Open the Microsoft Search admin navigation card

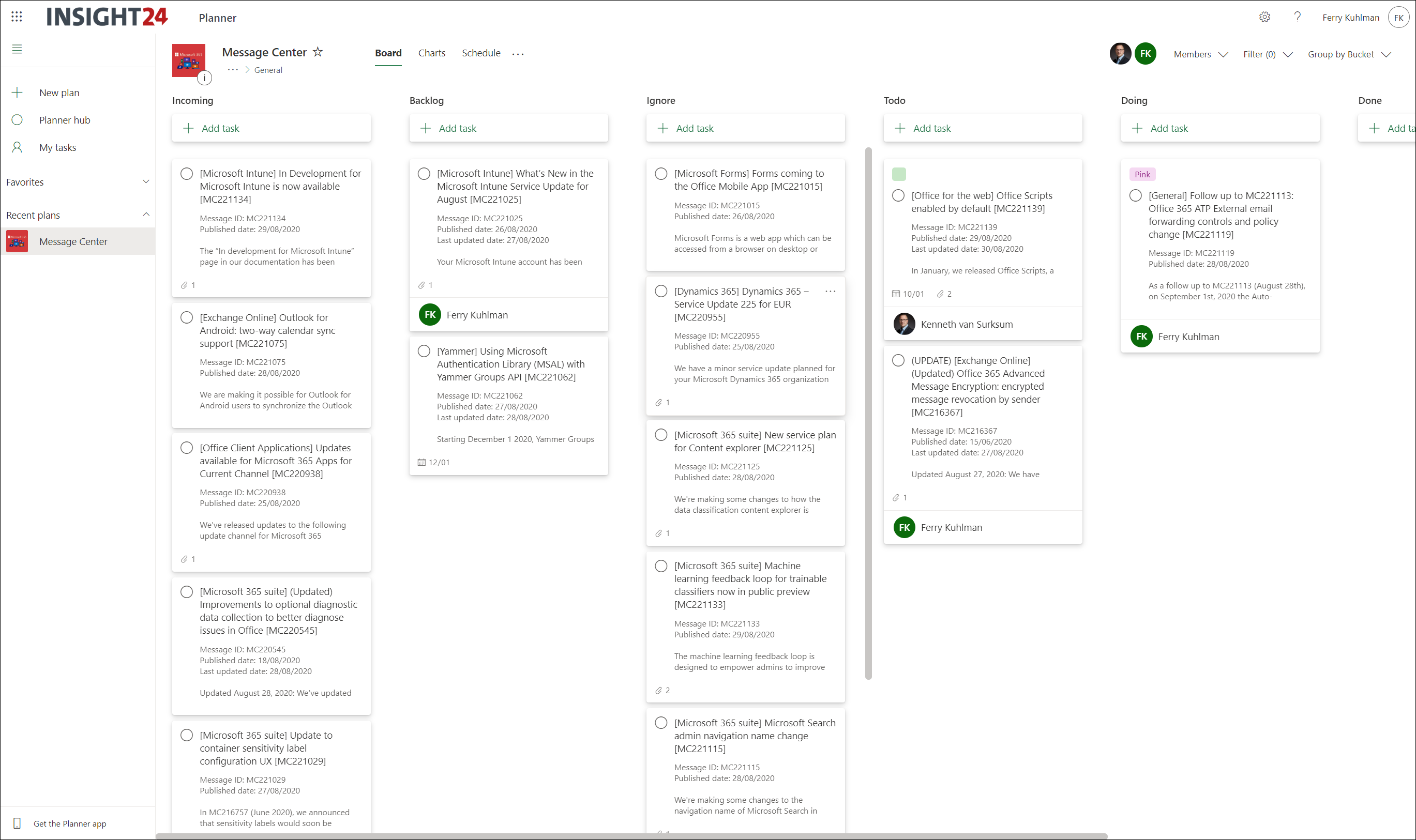pos(745,770)
